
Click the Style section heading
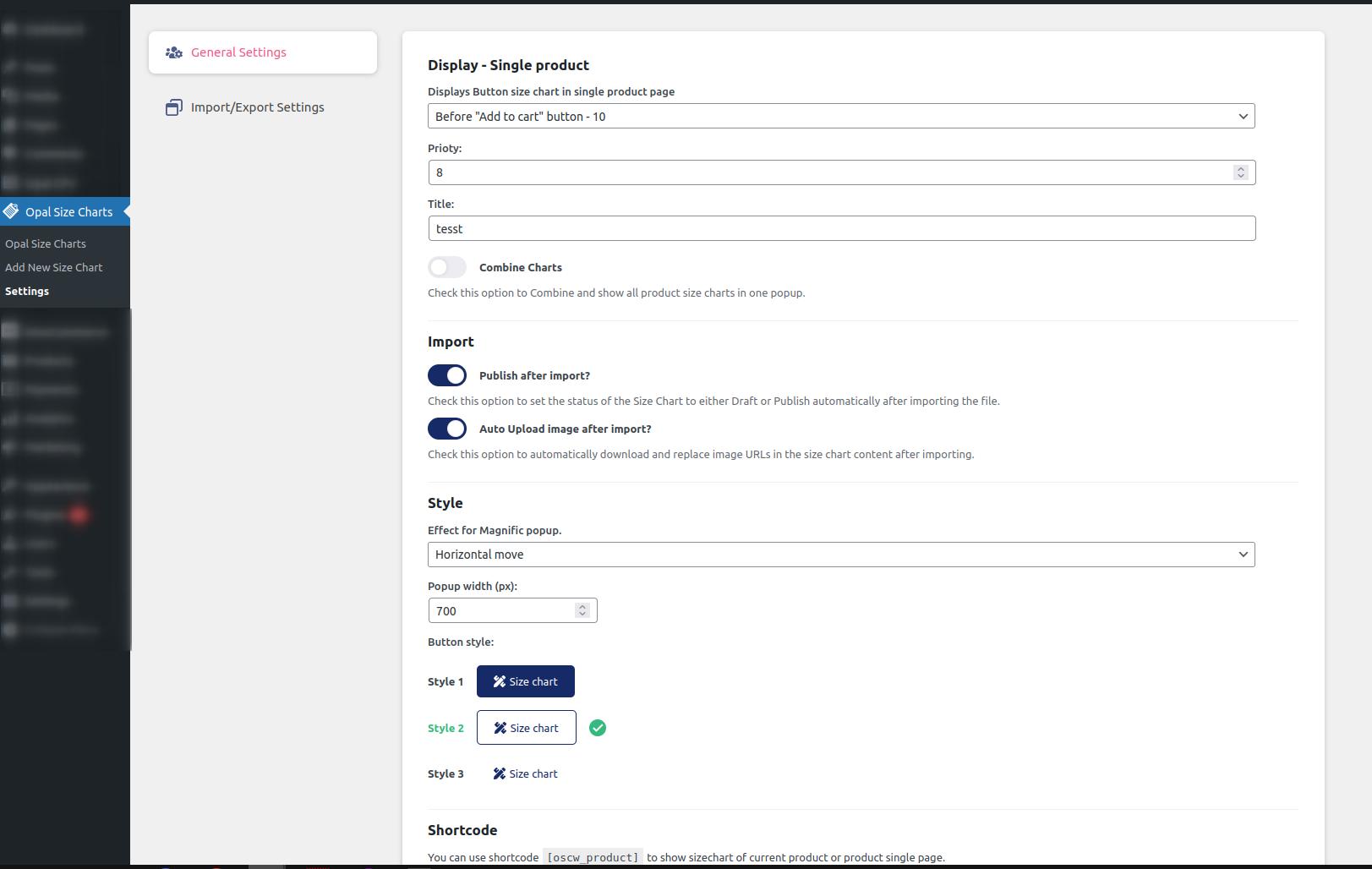[445, 503]
